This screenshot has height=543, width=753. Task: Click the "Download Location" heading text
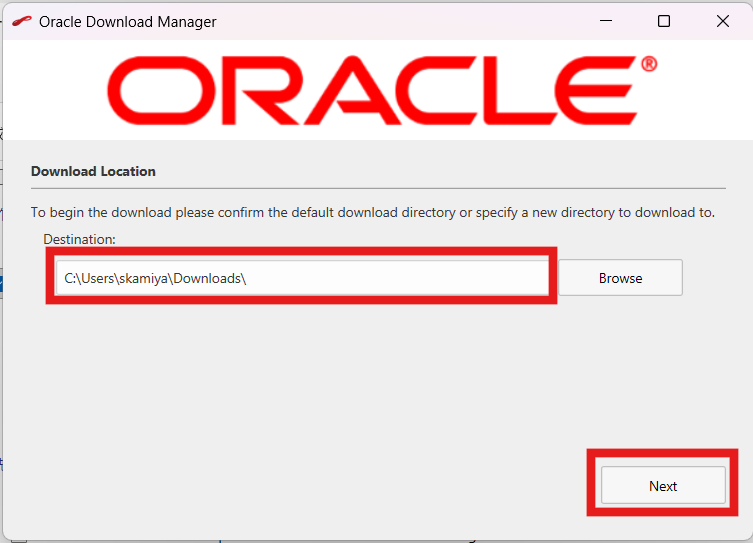click(93, 171)
